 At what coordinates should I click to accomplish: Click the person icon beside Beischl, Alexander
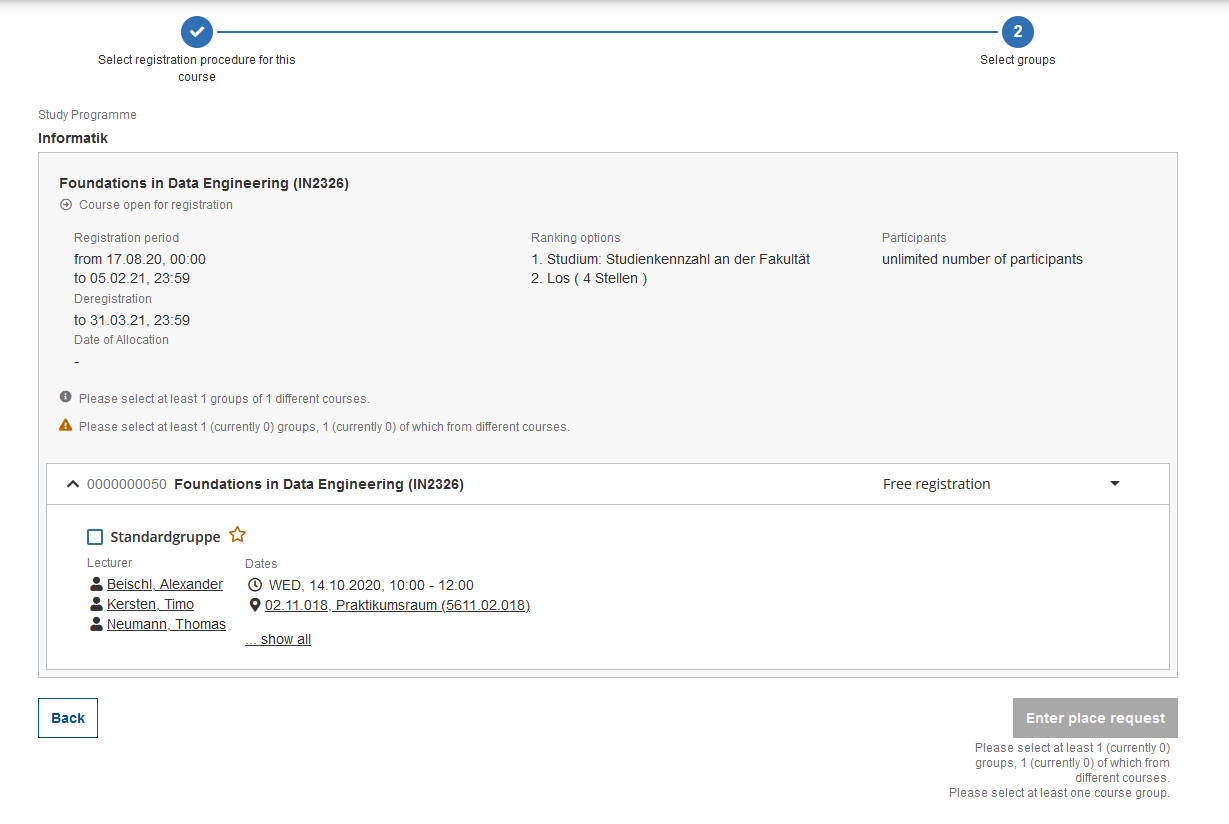click(x=96, y=584)
